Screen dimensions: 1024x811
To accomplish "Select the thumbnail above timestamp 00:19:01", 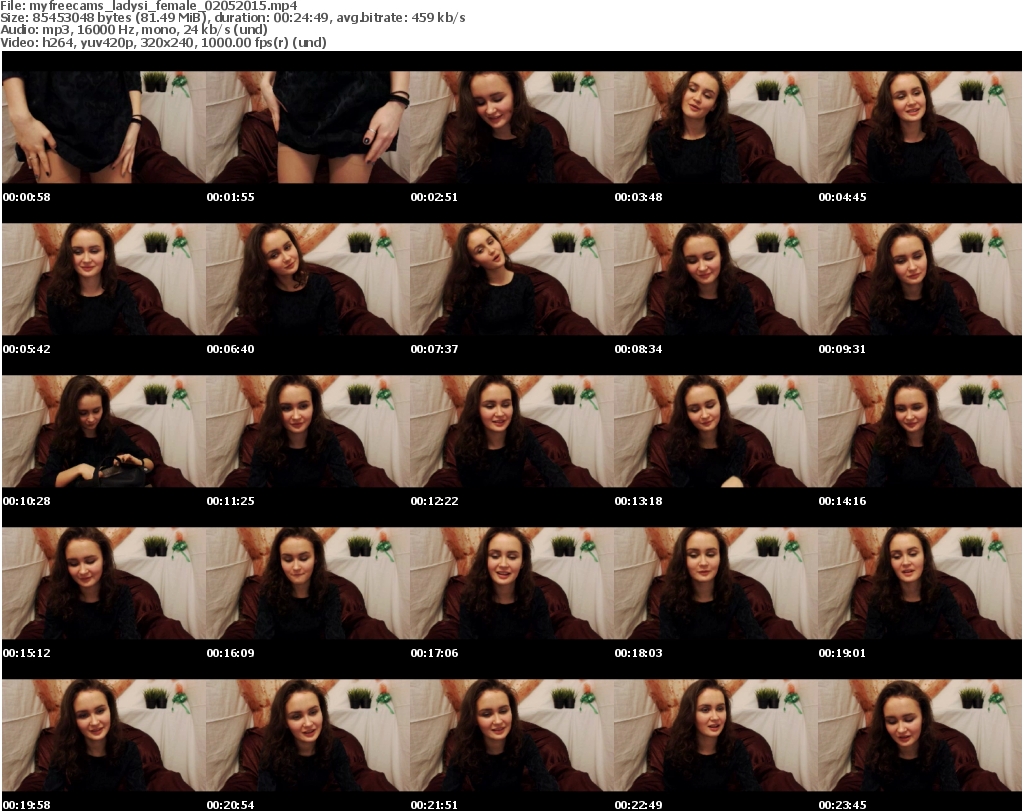I will [x=920, y=583].
